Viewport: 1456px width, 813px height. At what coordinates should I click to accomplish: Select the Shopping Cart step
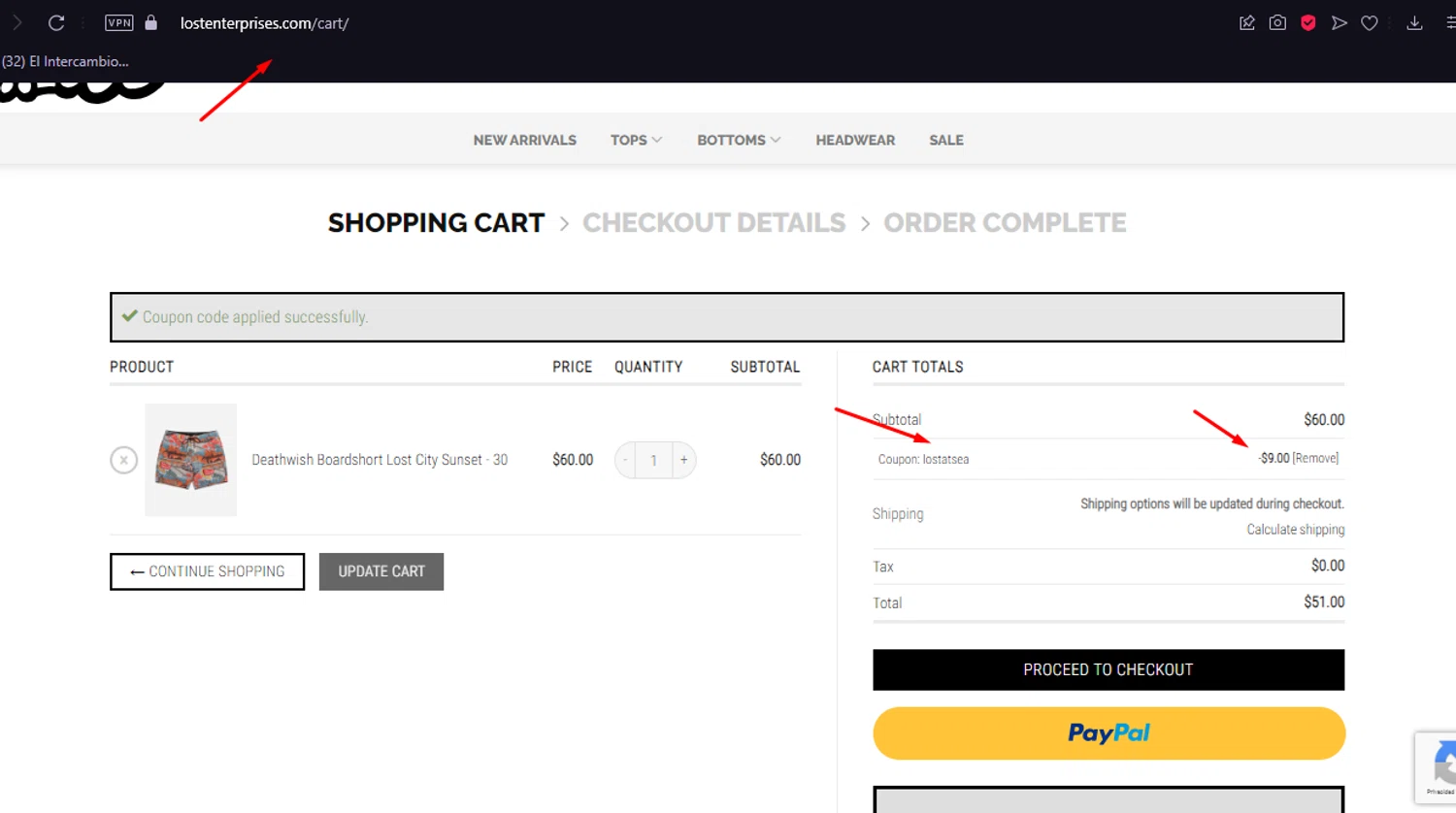[436, 222]
